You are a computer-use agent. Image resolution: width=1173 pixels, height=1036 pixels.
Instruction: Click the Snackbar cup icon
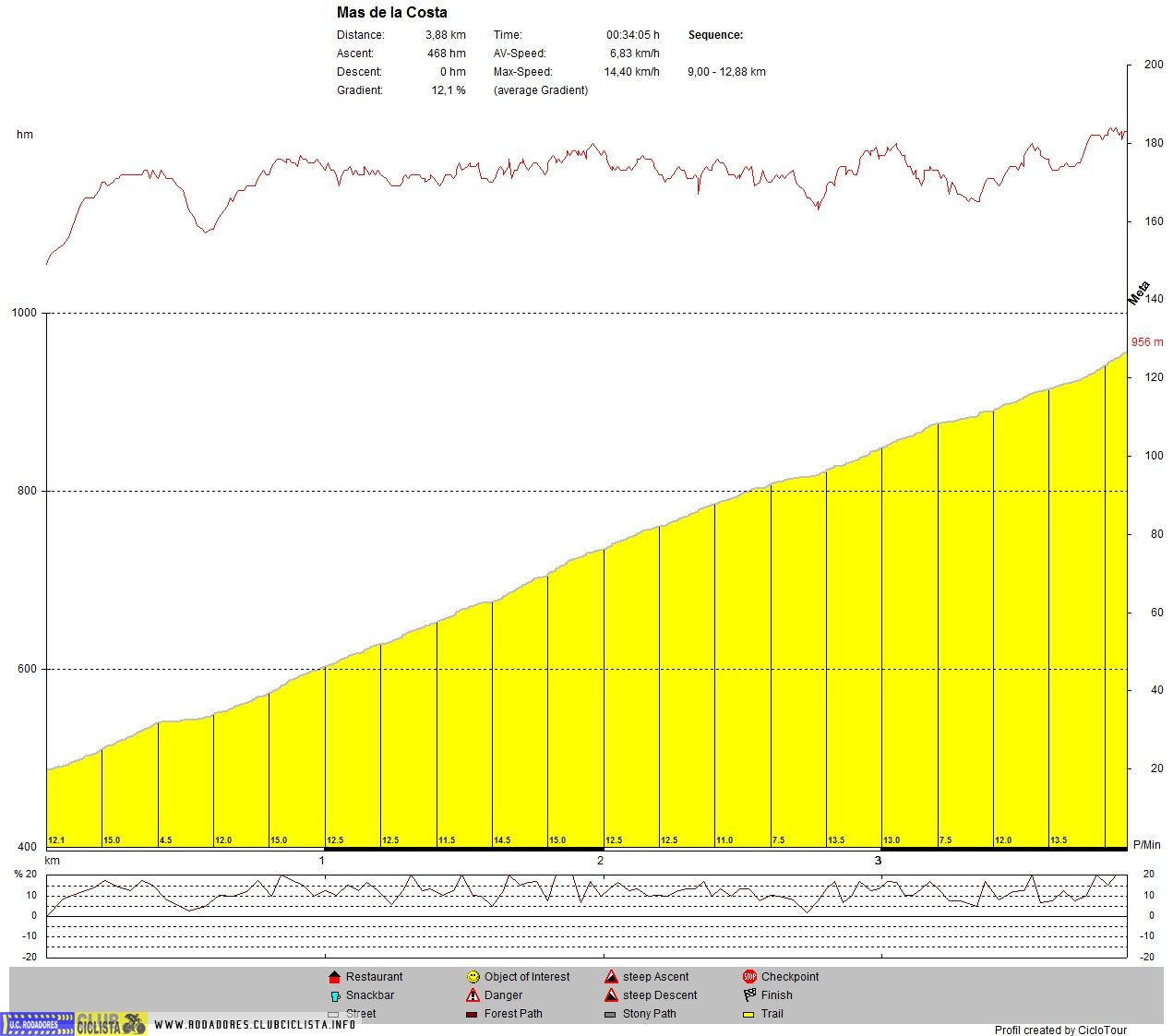click(x=335, y=996)
